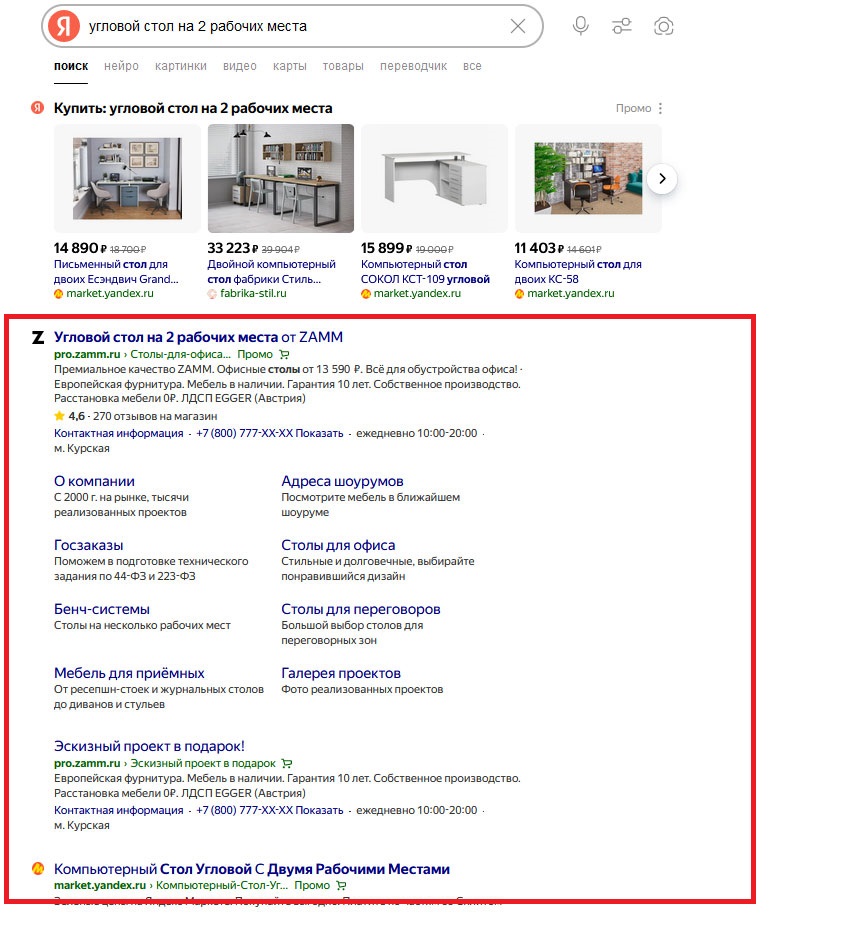Viewport: 854px width, 935px height.
Task: Open Столы для переговоров sitelink
Action: pyautogui.click(x=361, y=609)
